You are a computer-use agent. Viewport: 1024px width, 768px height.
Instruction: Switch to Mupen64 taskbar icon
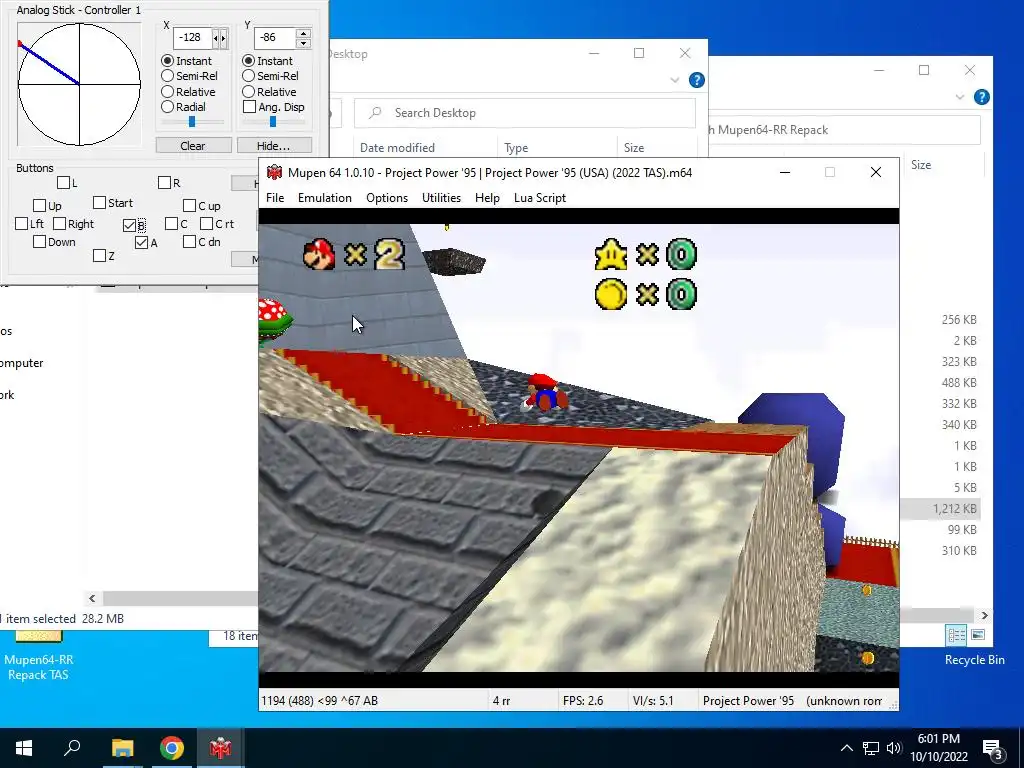[220, 748]
